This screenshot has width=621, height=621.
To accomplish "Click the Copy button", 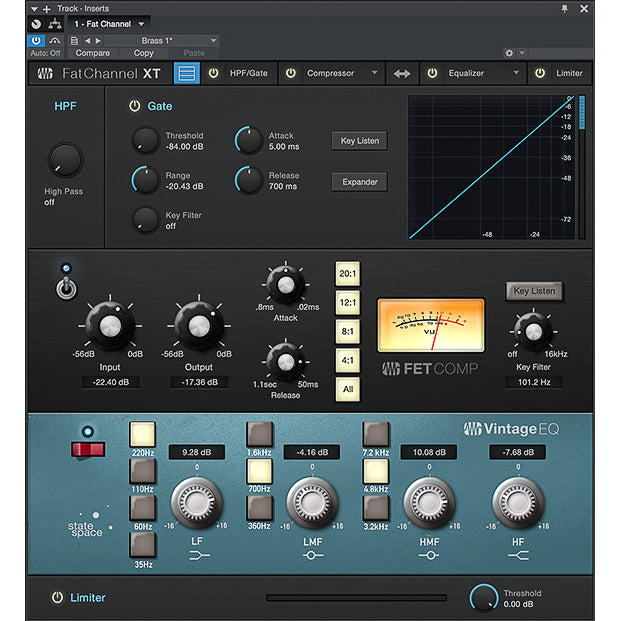I will coord(143,53).
